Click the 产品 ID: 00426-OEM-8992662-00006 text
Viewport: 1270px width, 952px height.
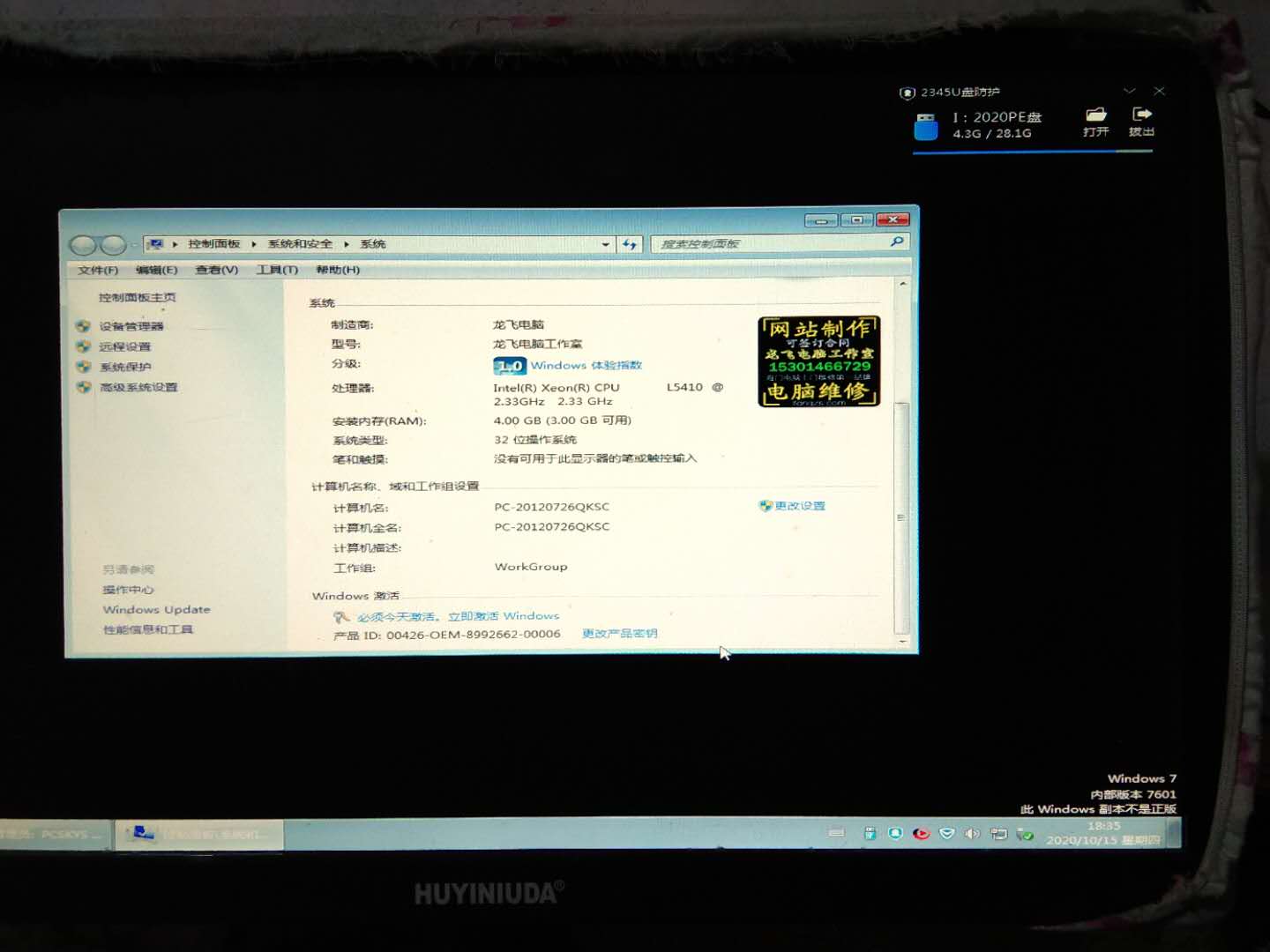tap(447, 635)
